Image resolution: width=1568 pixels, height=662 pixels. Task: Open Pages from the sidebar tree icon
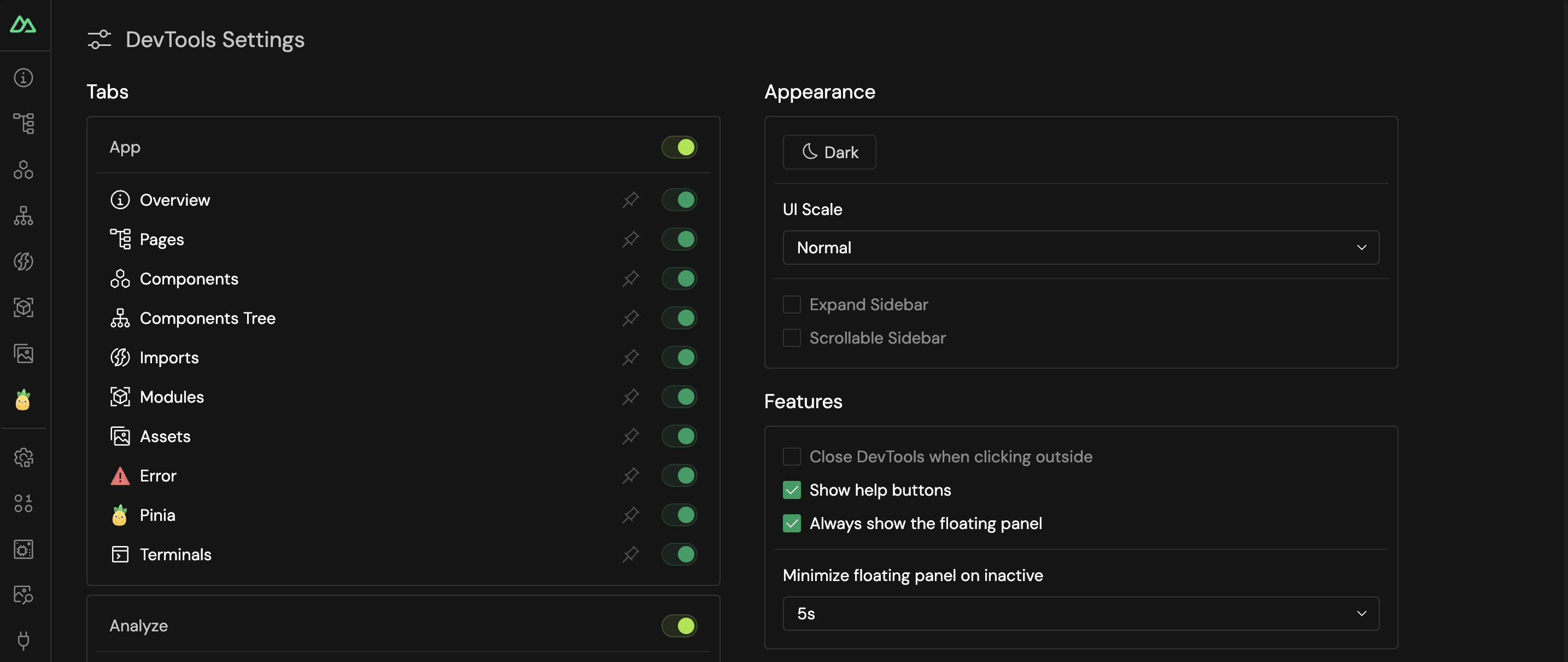23,124
